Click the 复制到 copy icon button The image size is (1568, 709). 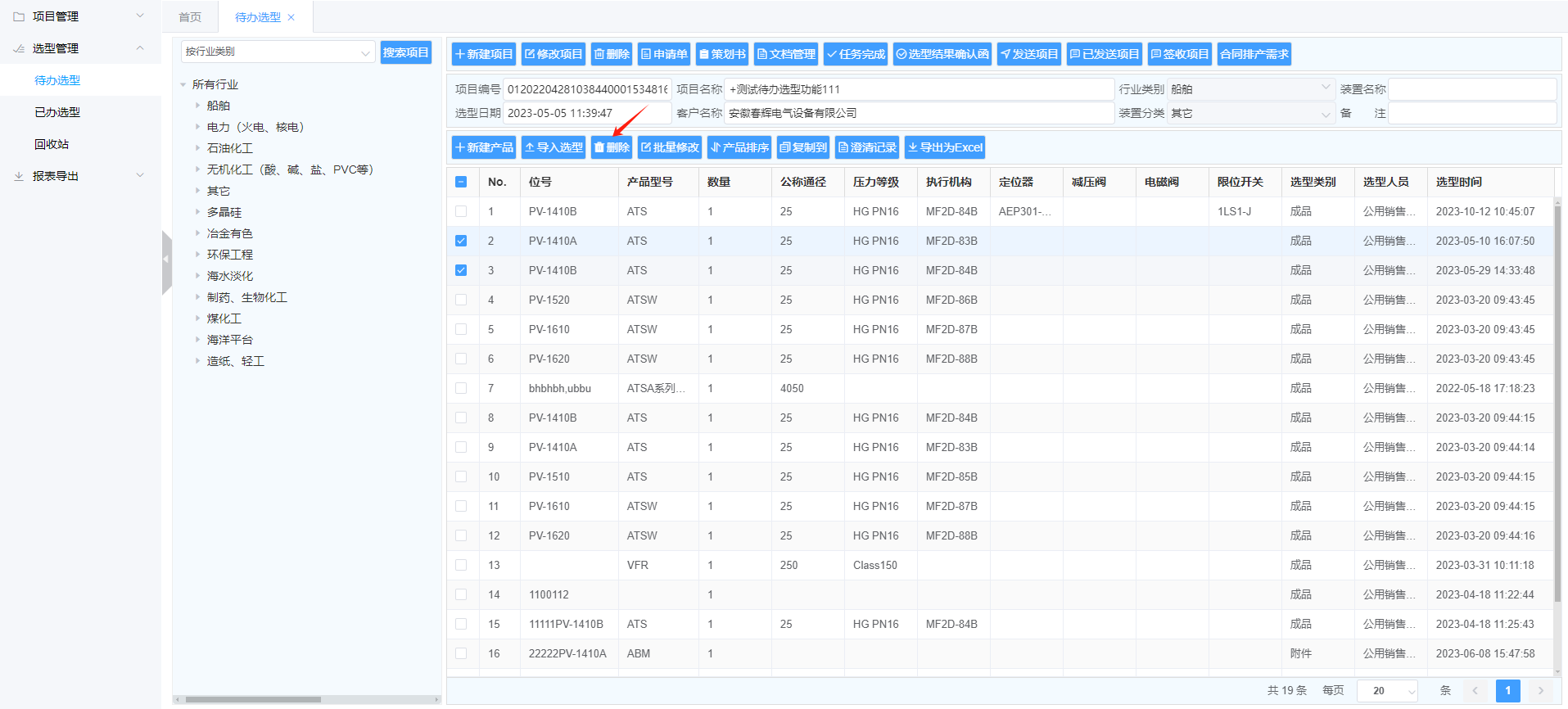[x=802, y=147]
